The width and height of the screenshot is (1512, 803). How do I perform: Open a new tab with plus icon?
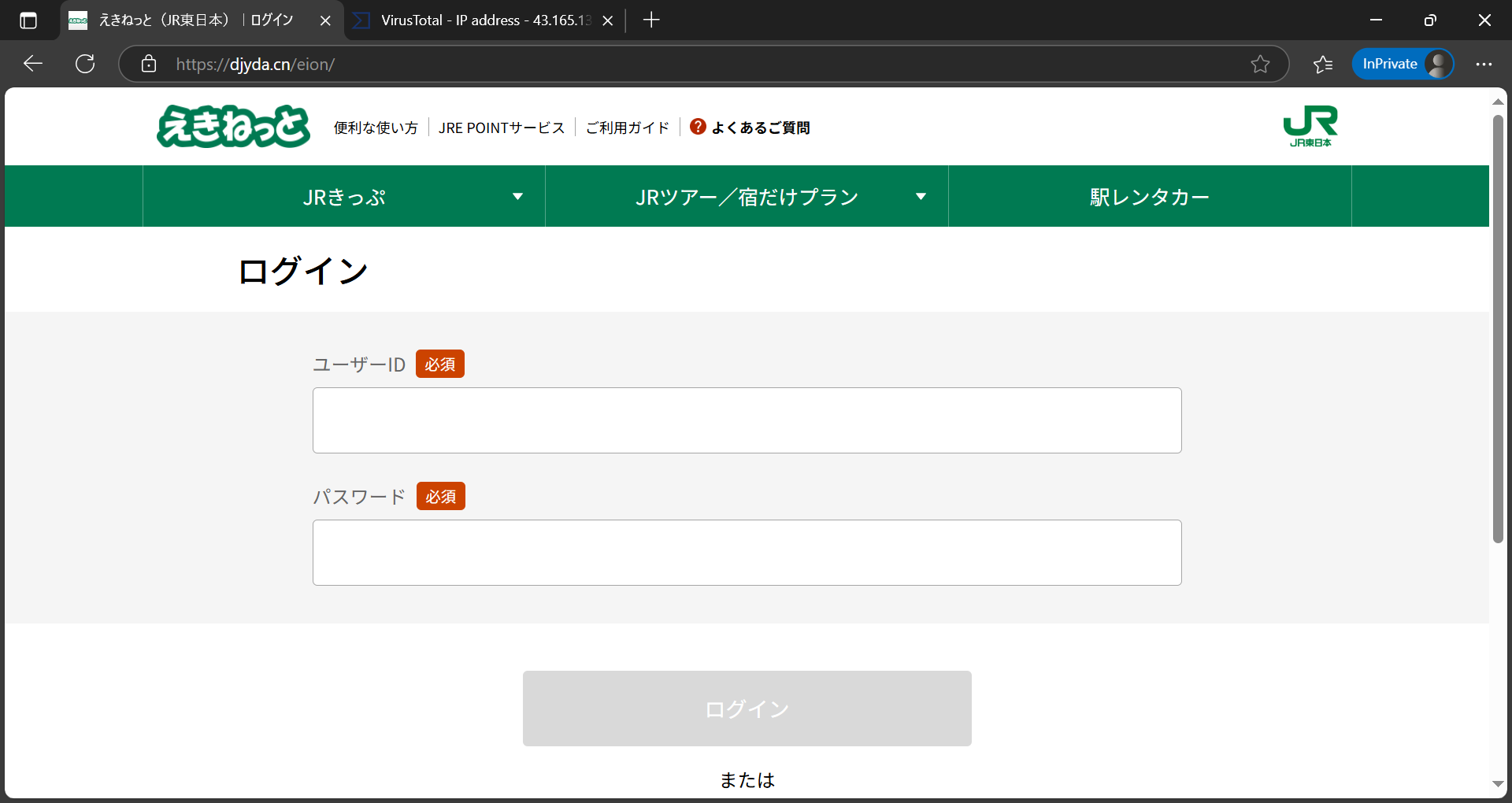(651, 20)
